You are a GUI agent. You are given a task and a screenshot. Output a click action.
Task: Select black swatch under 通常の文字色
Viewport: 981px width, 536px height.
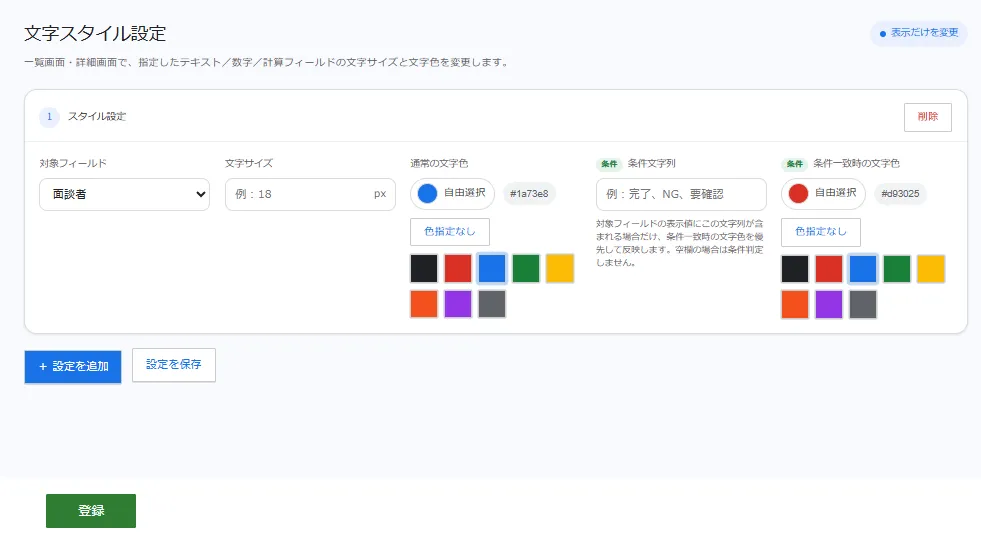pos(424,269)
